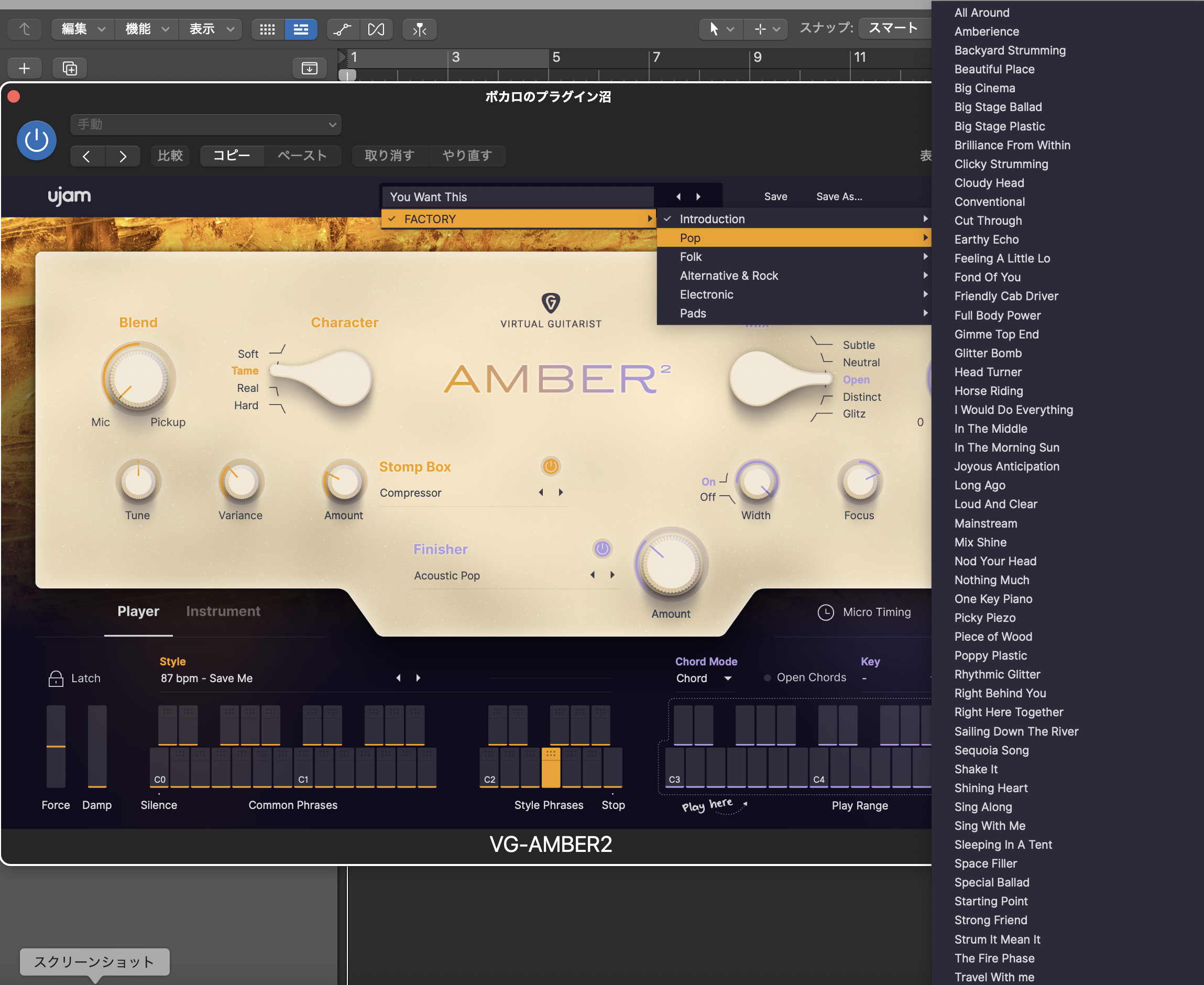1204x985 pixels.
Task: Click the コピー button
Action: point(232,156)
